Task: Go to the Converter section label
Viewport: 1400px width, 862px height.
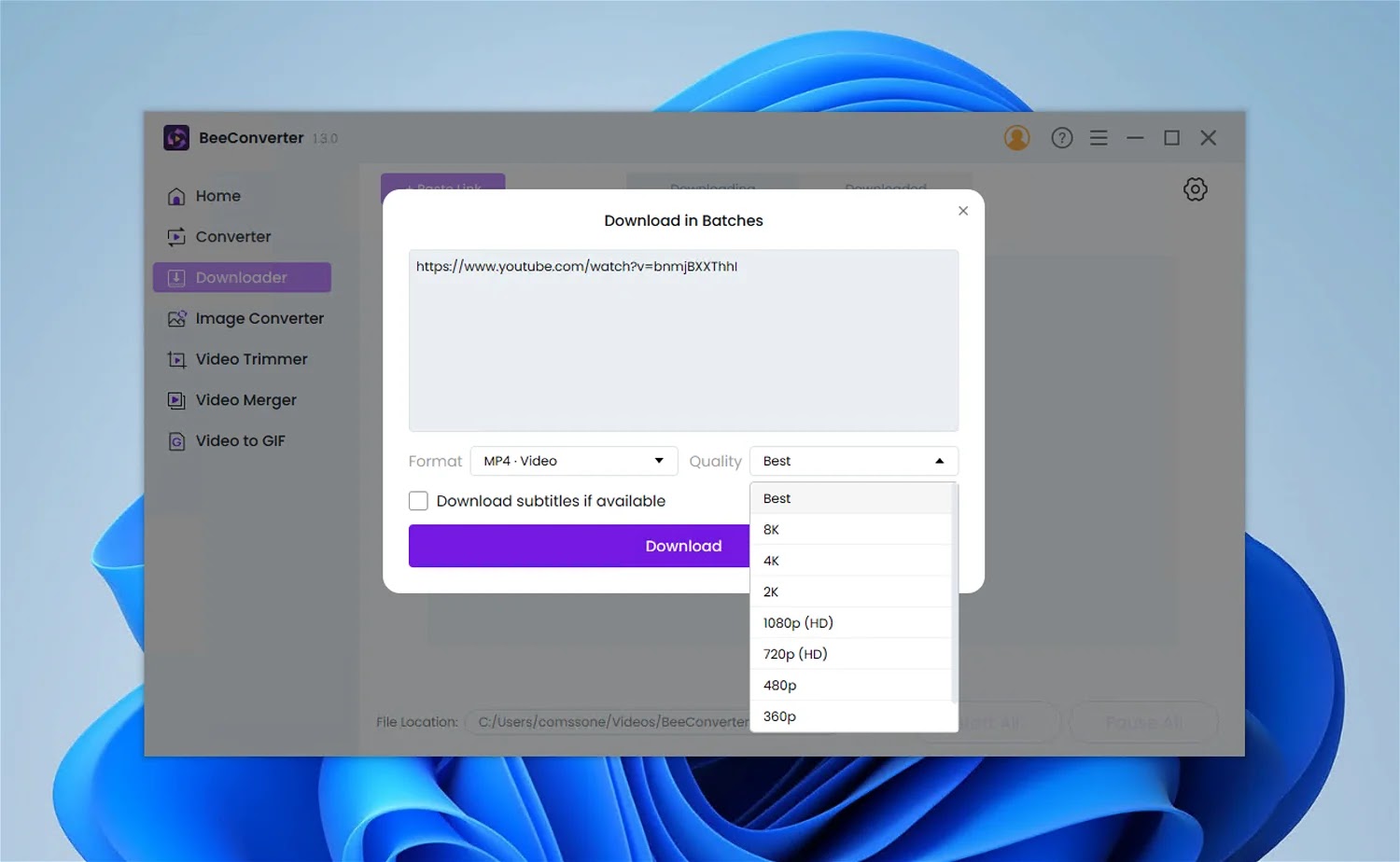Action: click(x=233, y=237)
